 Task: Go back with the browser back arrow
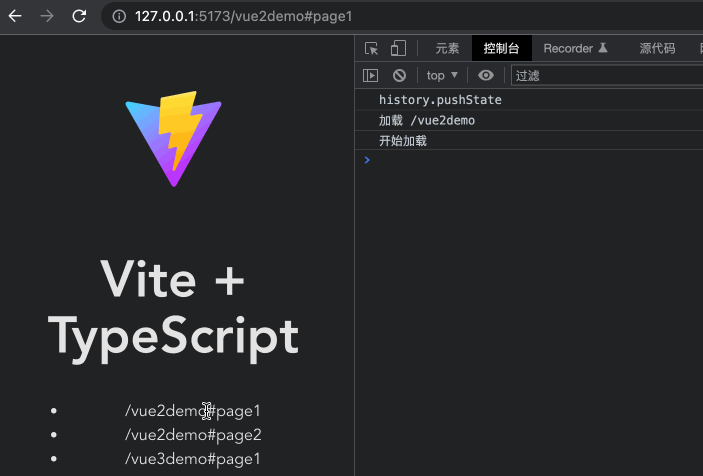[15, 16]
